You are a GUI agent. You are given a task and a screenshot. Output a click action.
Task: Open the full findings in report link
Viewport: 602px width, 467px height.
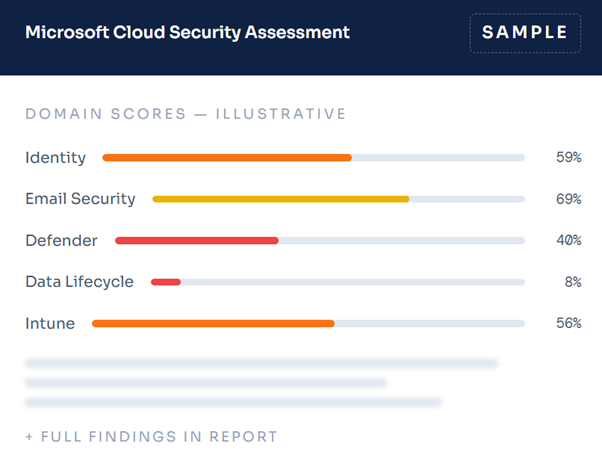(151, 436)
